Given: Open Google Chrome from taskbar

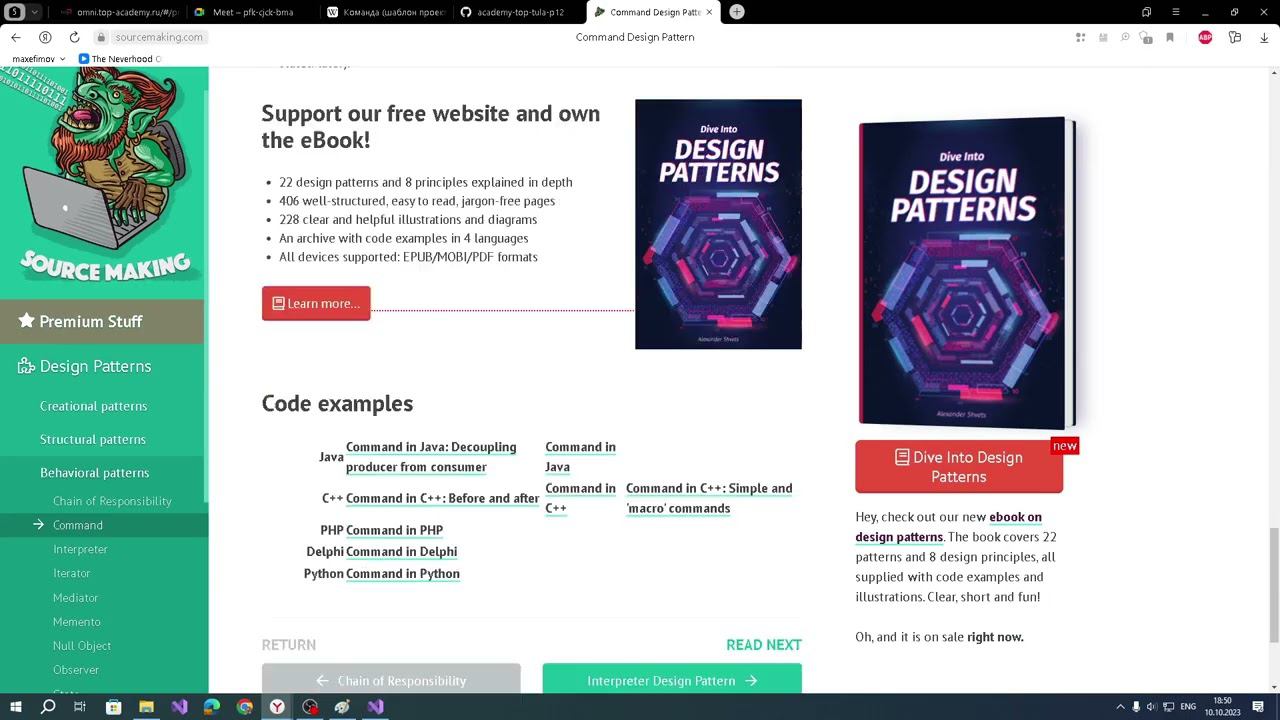Looking at the screenshot, I should click(x=244, y=707).
